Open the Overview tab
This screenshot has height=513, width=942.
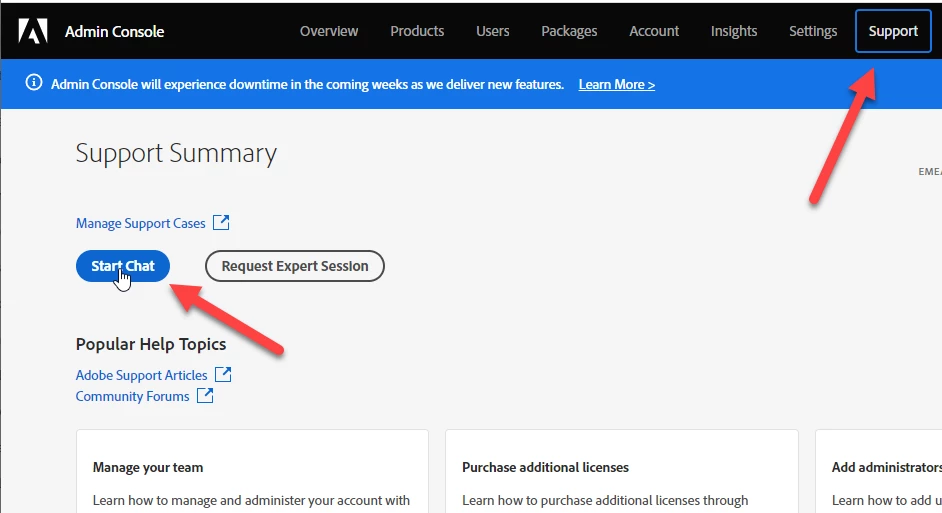click(x=329, y=31)
